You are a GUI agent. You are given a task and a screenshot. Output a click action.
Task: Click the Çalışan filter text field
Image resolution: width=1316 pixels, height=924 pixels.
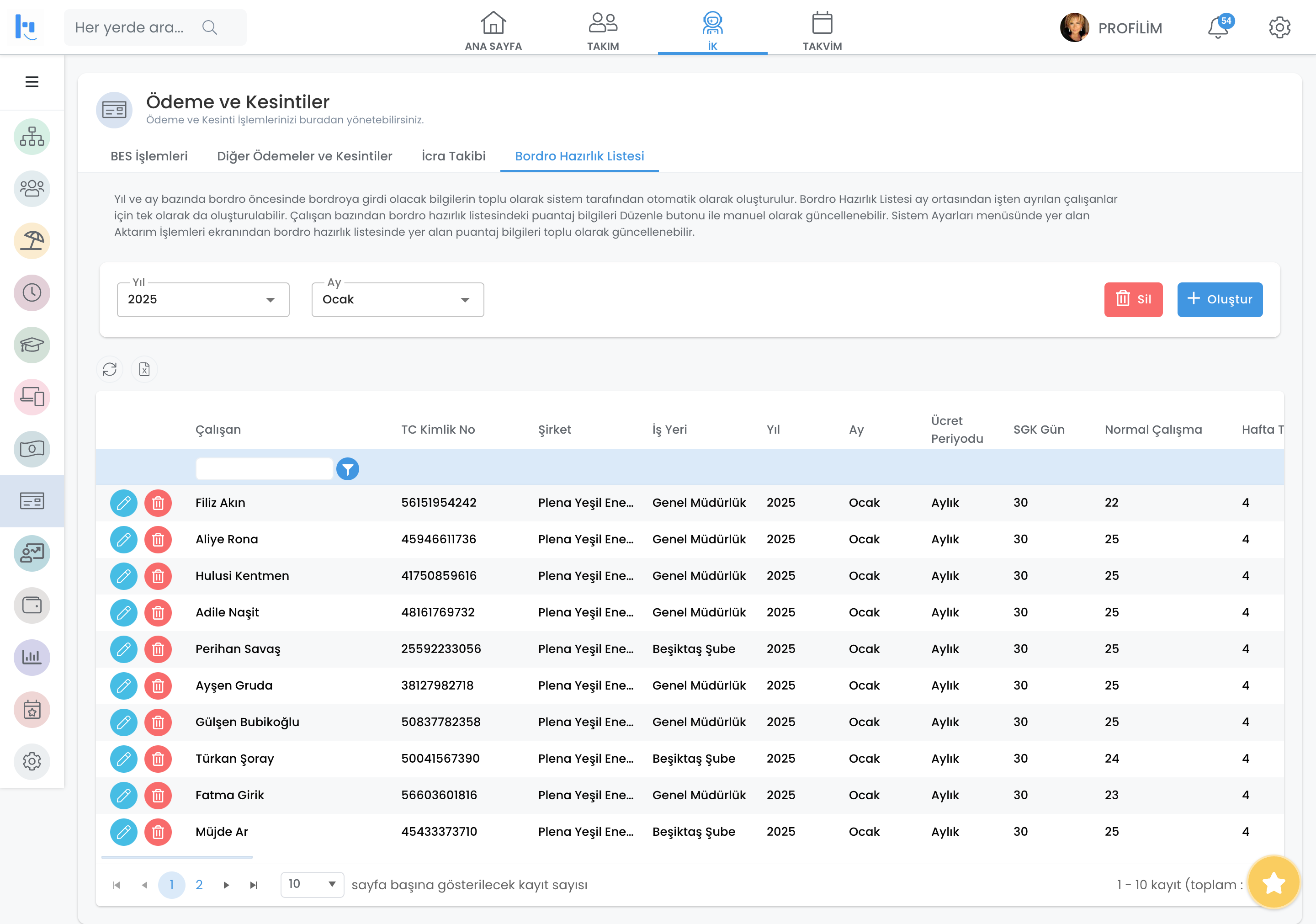tap(264, 469)
